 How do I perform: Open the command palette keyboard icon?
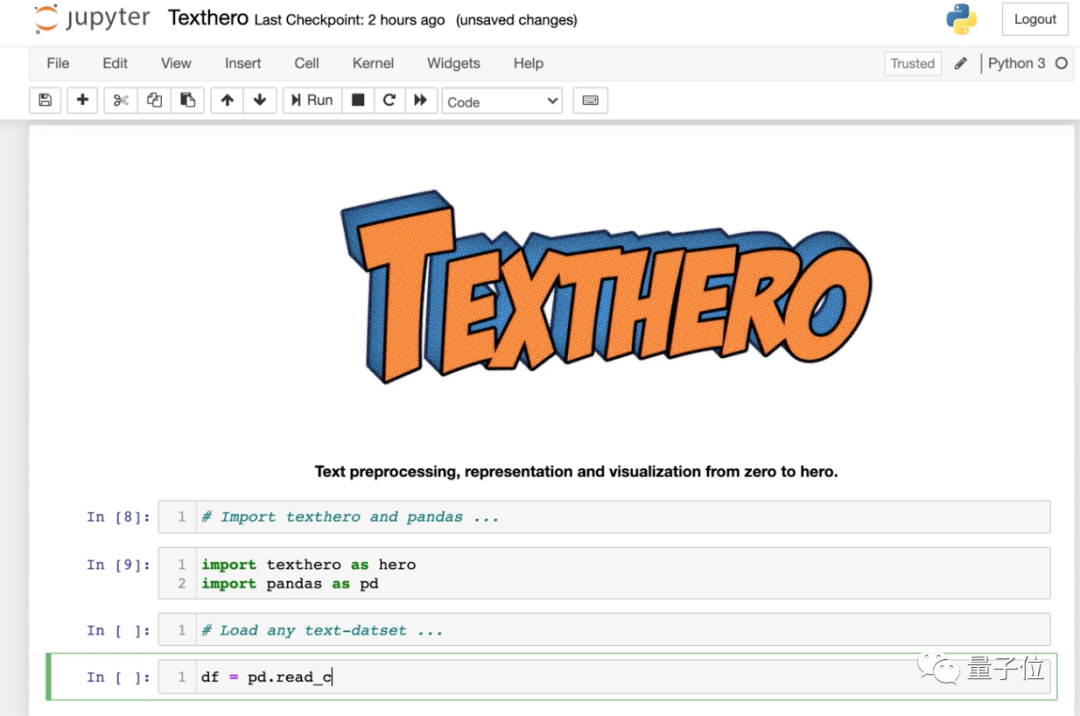coord(590,101)
